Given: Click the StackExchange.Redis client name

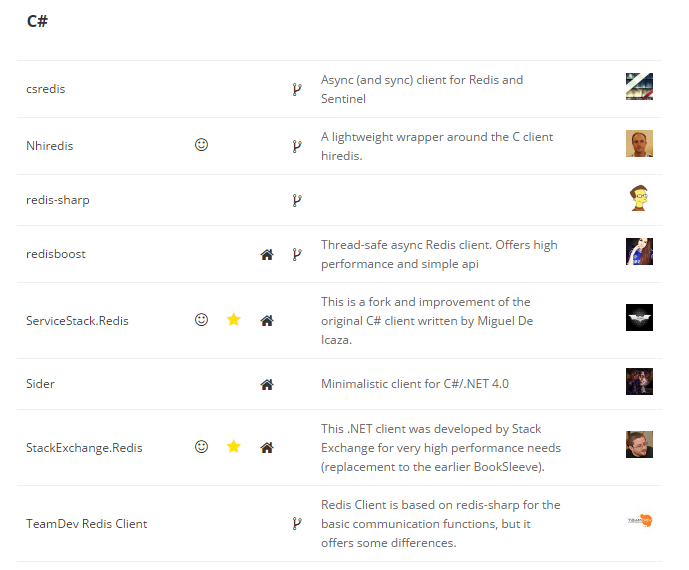Looking at the screenshot, I should tap(84, 448).
